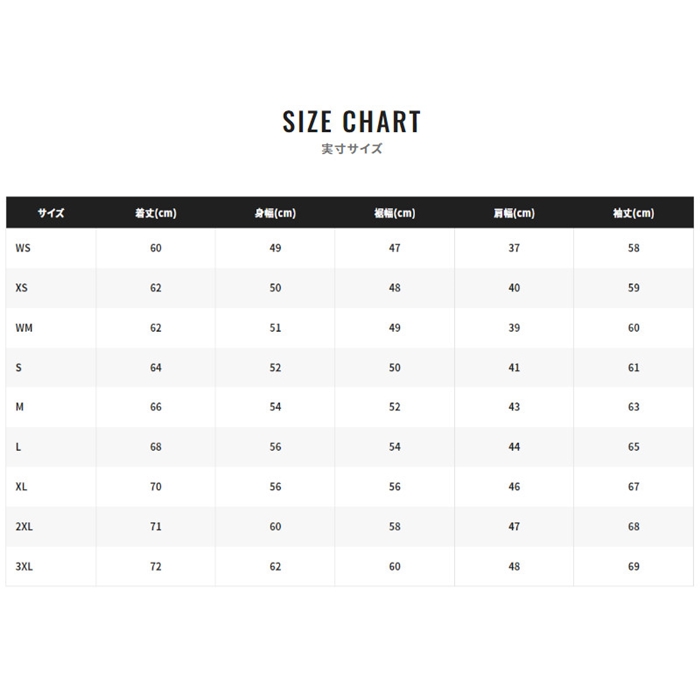This screenshot has width=700, height=700.
Task: Select the WM size row label
Action: point(25,328)
